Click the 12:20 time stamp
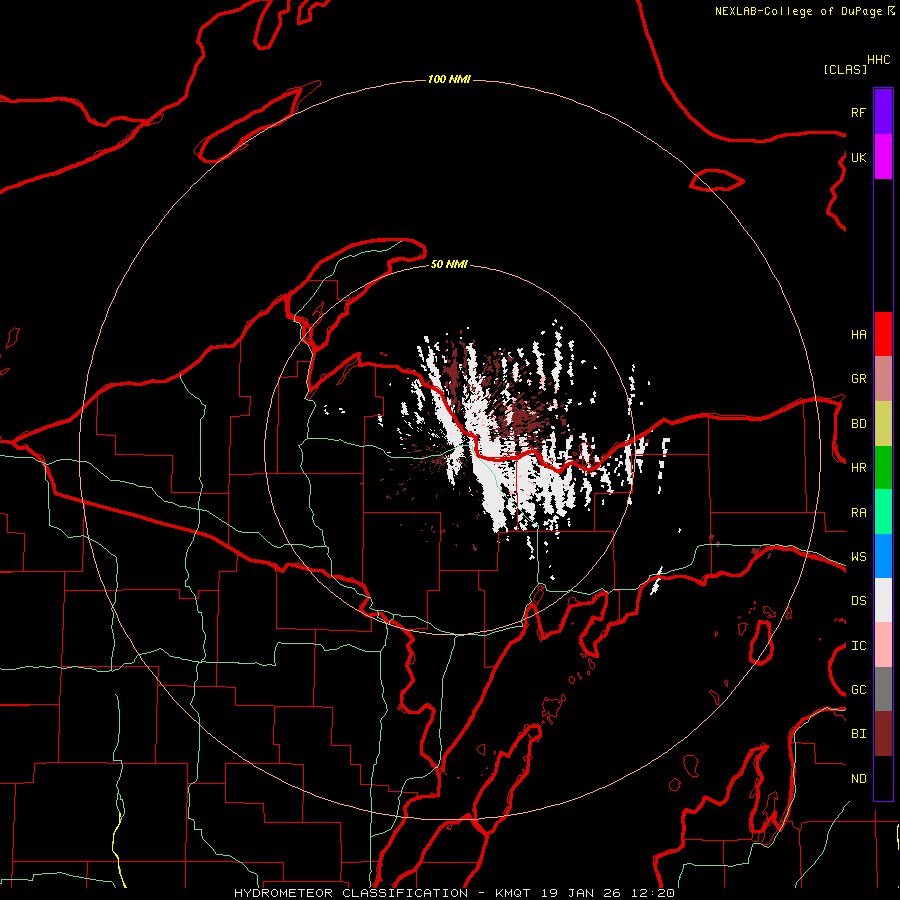 tap(652, 893)
